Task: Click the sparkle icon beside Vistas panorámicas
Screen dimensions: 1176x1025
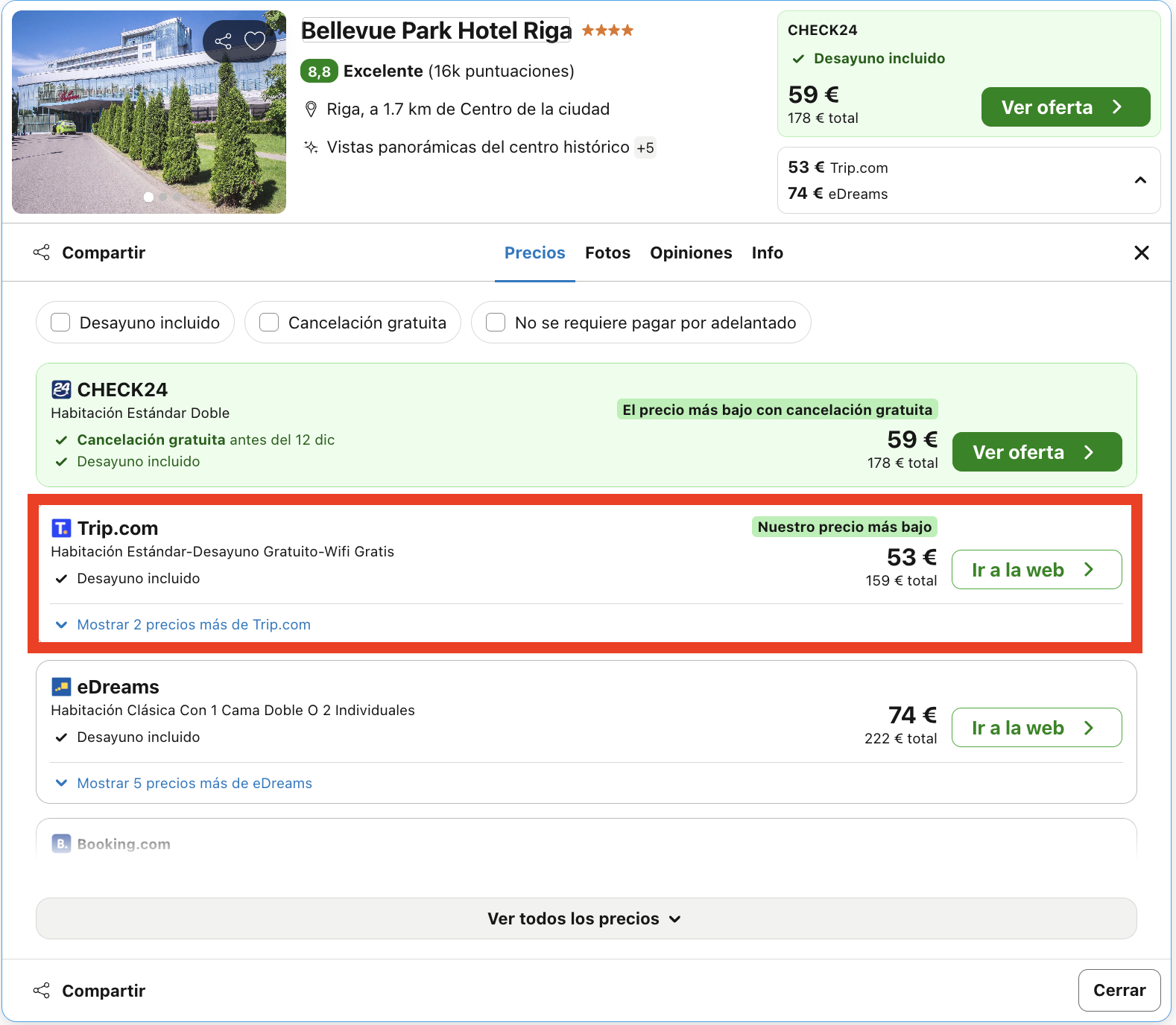Action: (x=312, y=147)
